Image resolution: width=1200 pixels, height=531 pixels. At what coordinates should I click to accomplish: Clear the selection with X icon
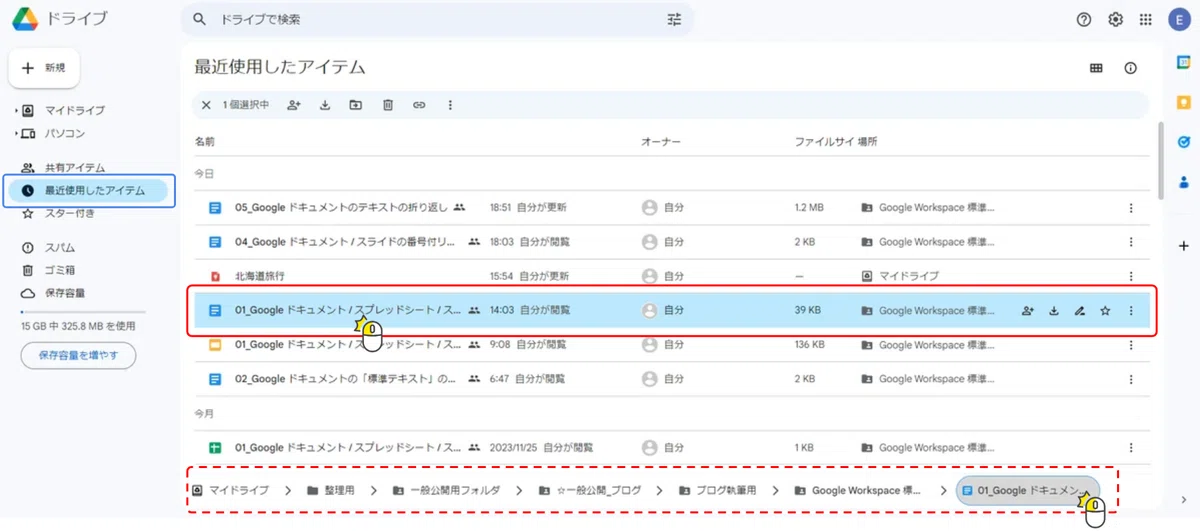click(206, 105)
